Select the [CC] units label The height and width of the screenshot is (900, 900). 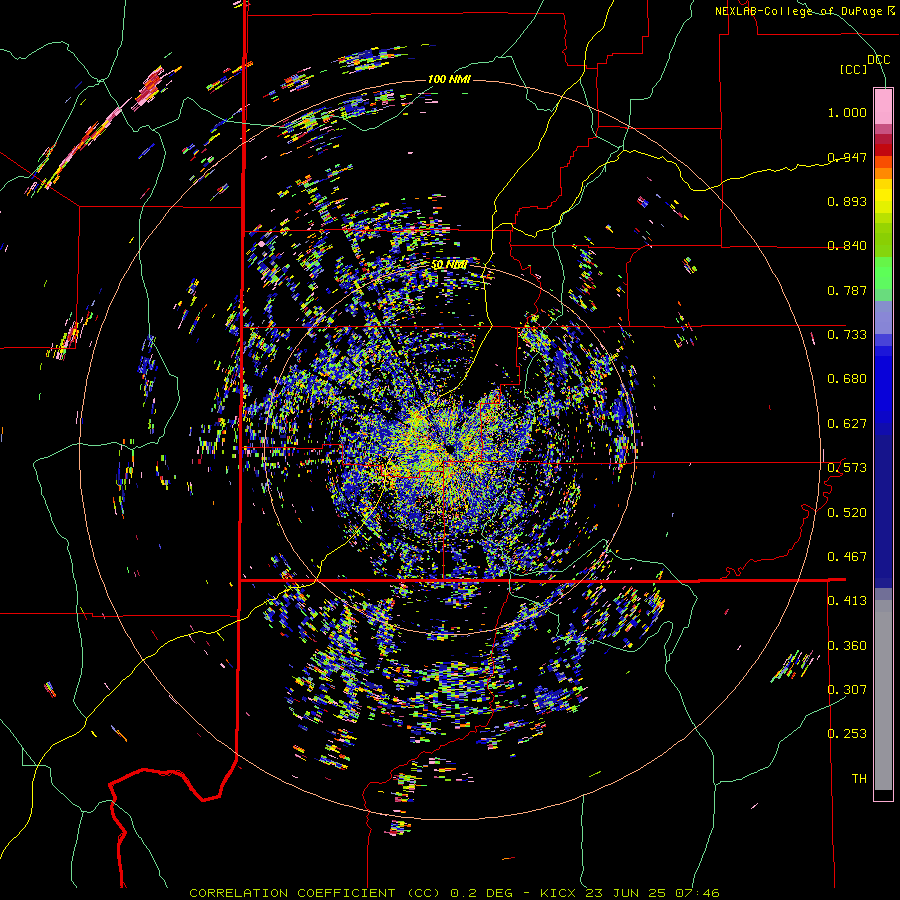click(854, 69)
